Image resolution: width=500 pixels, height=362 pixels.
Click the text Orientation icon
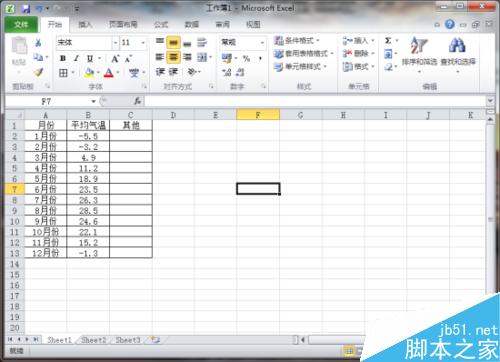(192, 72)
